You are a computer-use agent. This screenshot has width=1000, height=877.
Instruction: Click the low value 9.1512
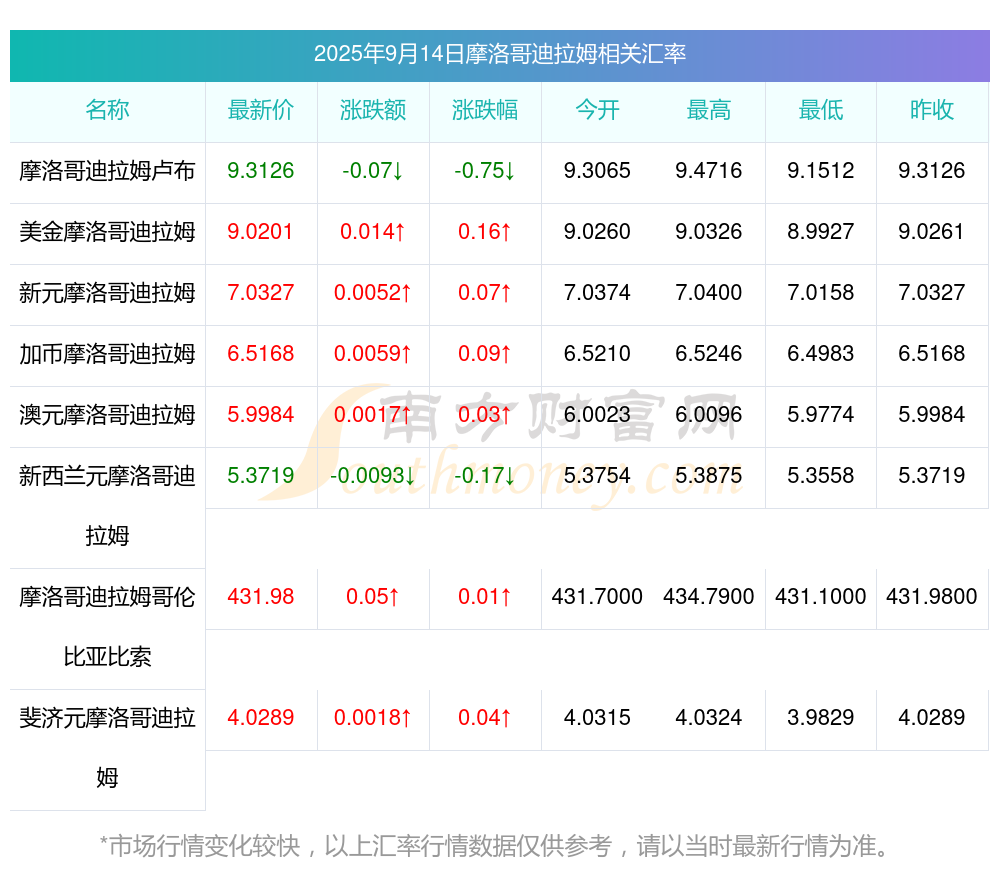[821, 170]
